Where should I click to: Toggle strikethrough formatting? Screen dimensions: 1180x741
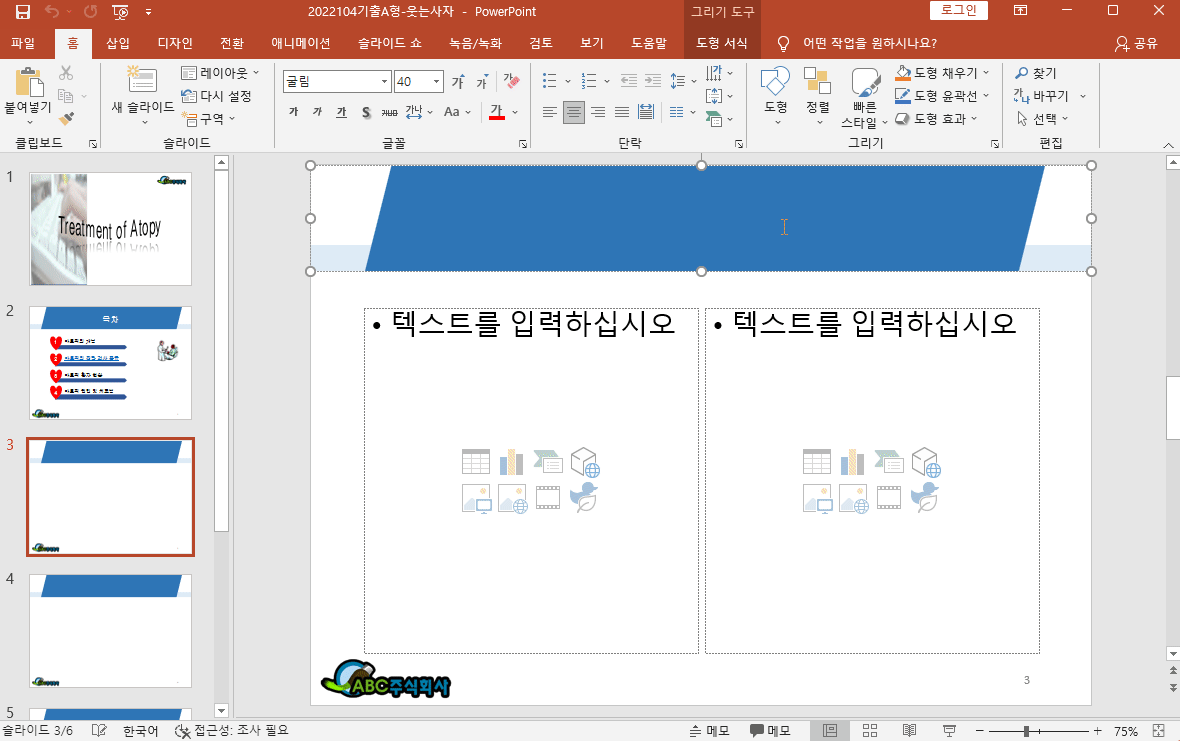tap(389, 112)
